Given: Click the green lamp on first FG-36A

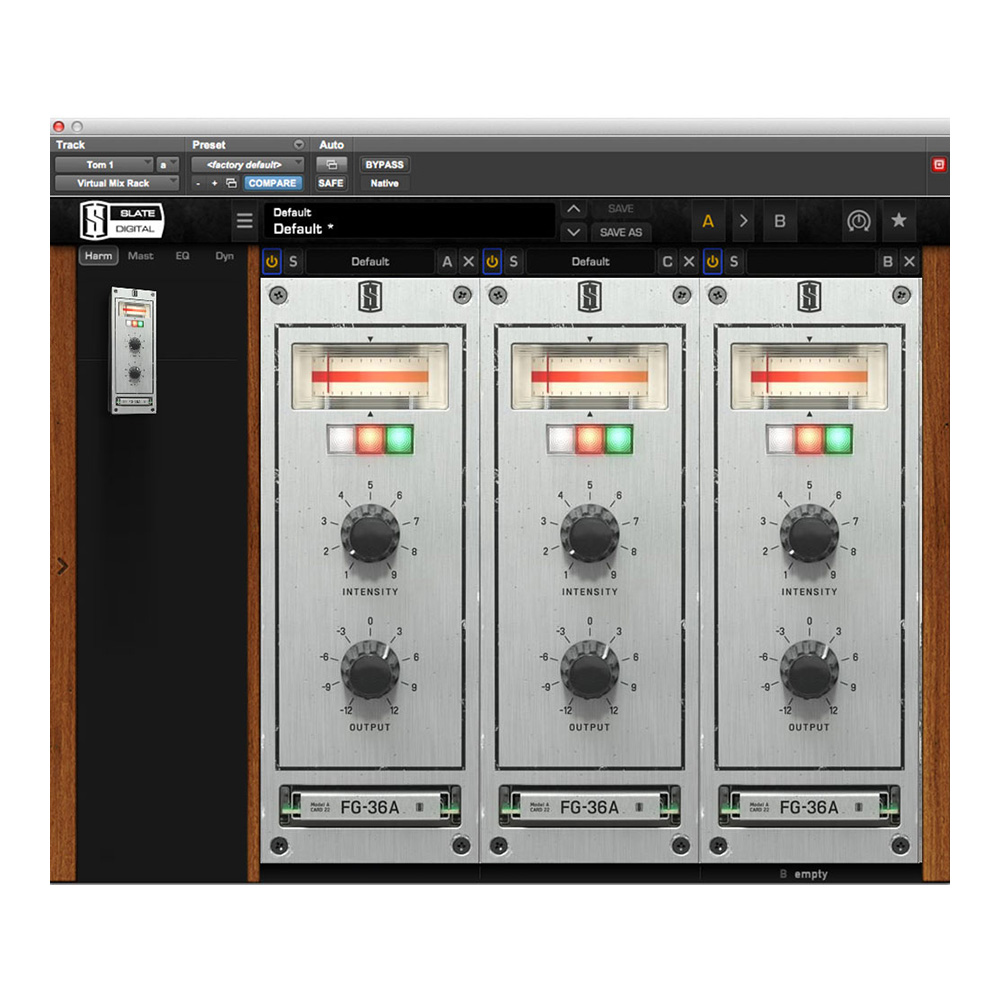Looking at the screenshot, I should tap(399, 439).
